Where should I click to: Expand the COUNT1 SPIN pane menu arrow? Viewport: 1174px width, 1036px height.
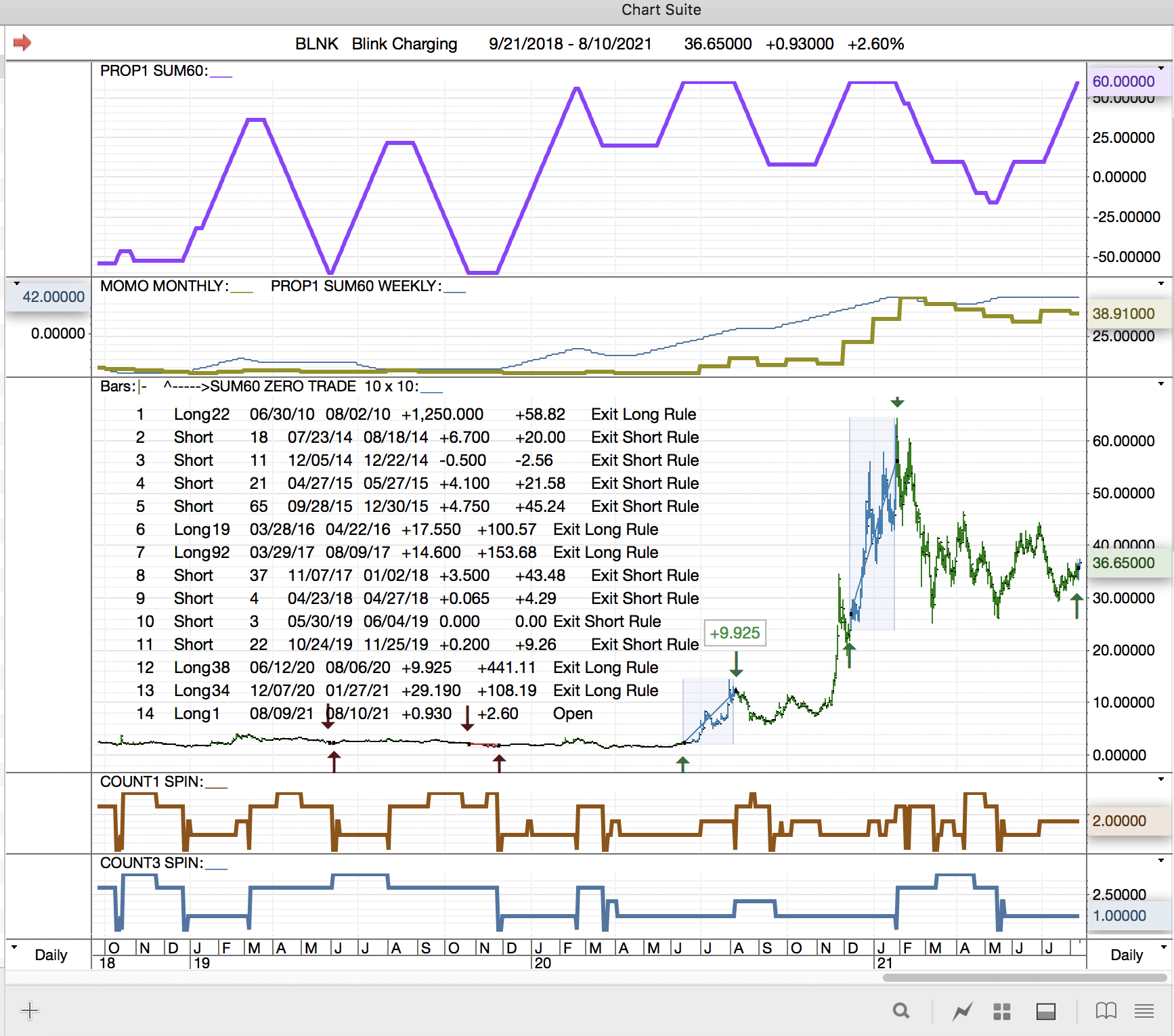pyautogui.click(x=1161, y=779)
